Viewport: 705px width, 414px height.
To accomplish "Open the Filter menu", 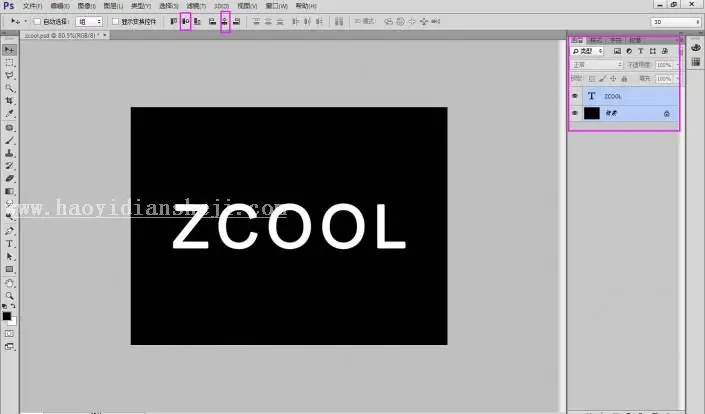I will 196,6.
